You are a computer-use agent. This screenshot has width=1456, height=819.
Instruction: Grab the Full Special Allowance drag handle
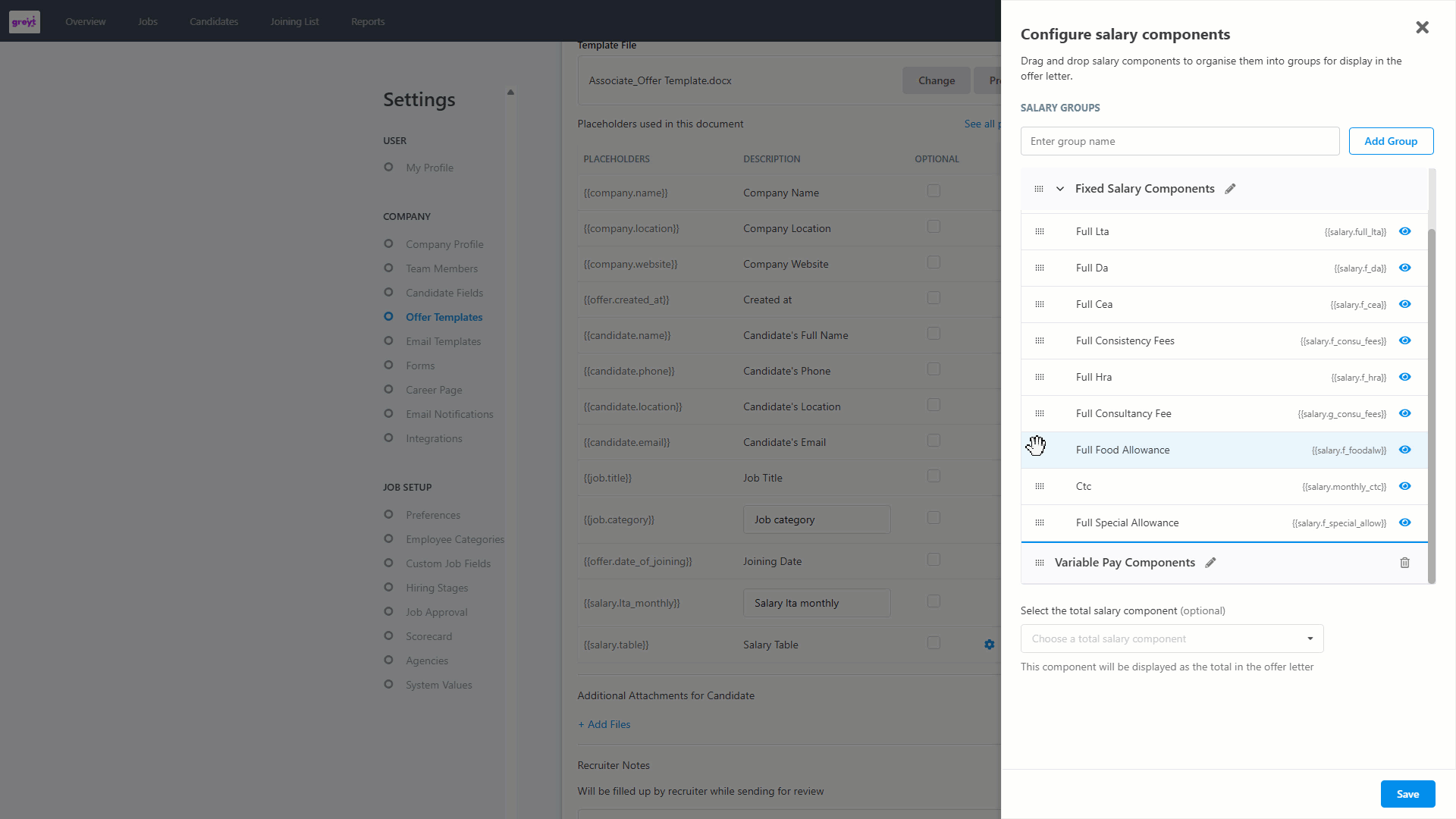1039,523
